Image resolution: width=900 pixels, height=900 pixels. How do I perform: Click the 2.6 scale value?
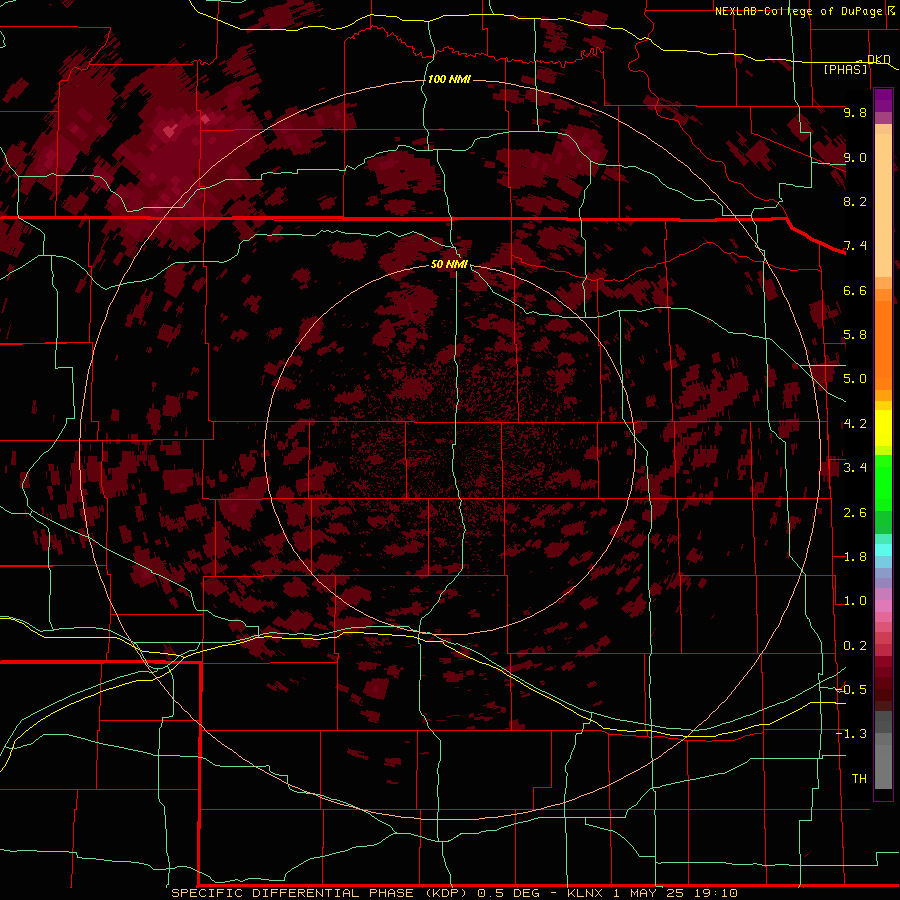[855, 513]
